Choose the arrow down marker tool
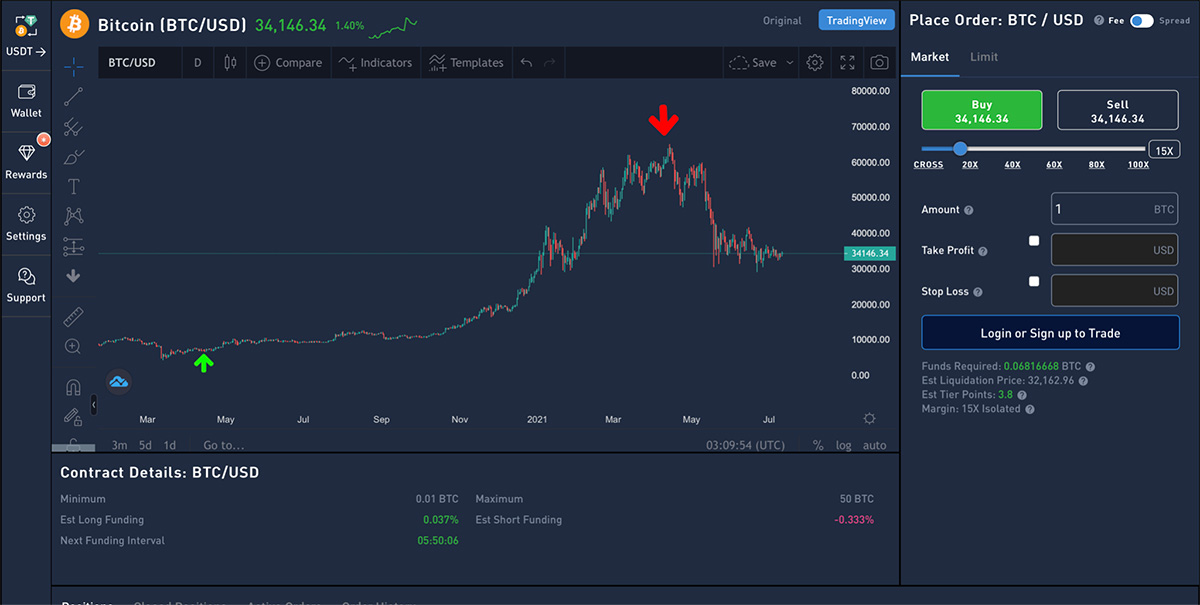This screenshot has width=1200, height=605. click(73, 276)
